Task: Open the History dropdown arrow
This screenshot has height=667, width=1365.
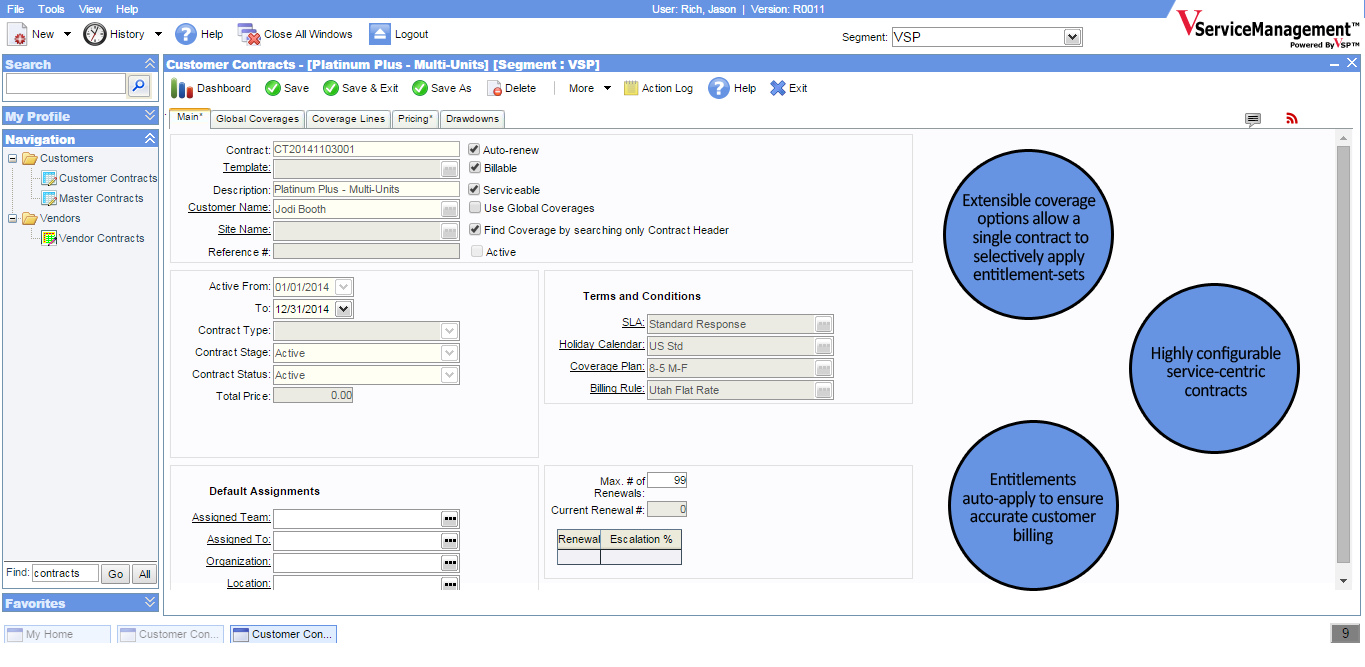Action: click(x=158, y=34)
